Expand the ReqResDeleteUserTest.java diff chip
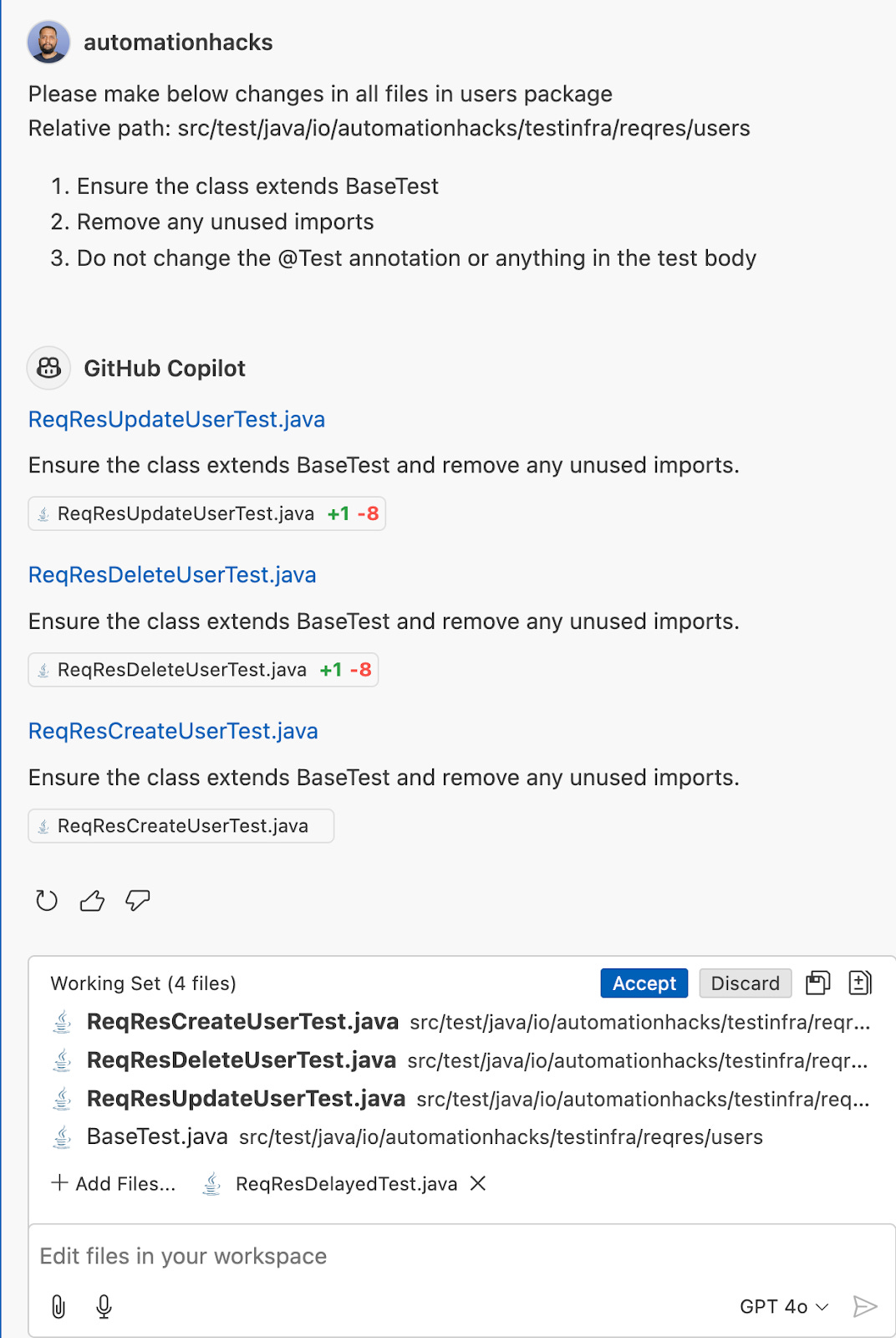 coord(202,669)
